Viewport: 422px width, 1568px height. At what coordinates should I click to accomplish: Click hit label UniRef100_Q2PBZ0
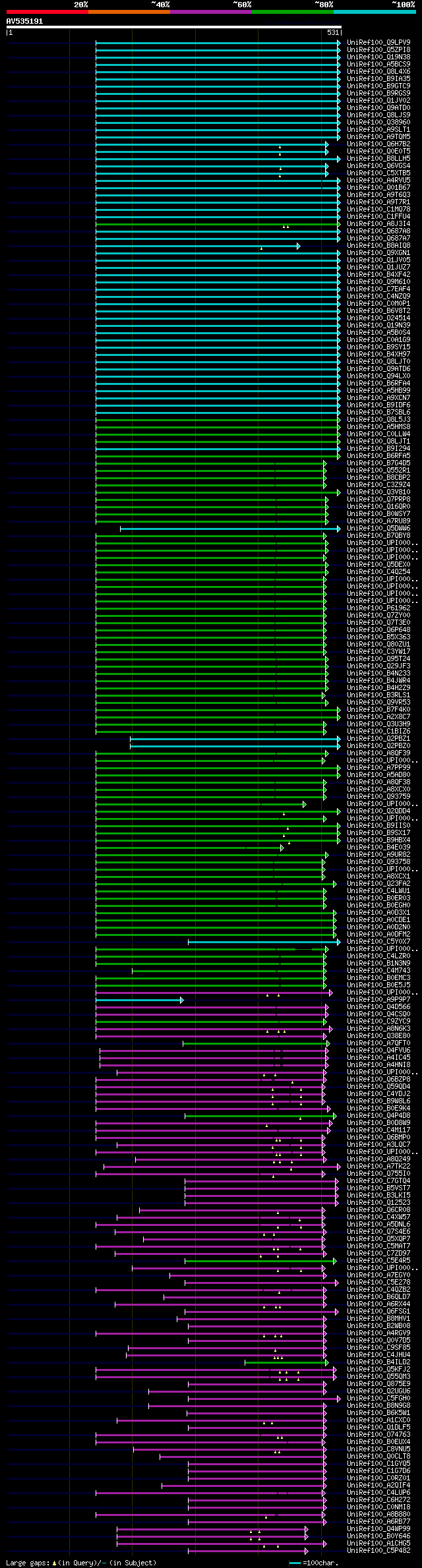[x=378, y=746]
